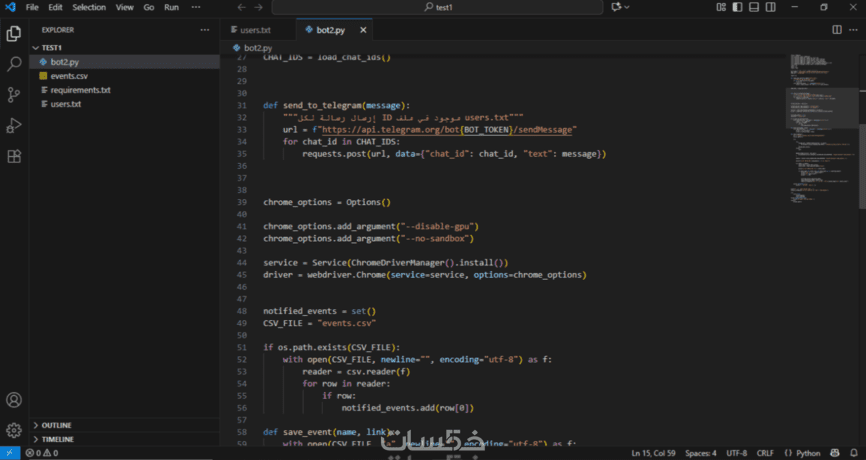Open the Extensions view
Viewport: 866px width, 460px height.
click(x=14, y=157)
